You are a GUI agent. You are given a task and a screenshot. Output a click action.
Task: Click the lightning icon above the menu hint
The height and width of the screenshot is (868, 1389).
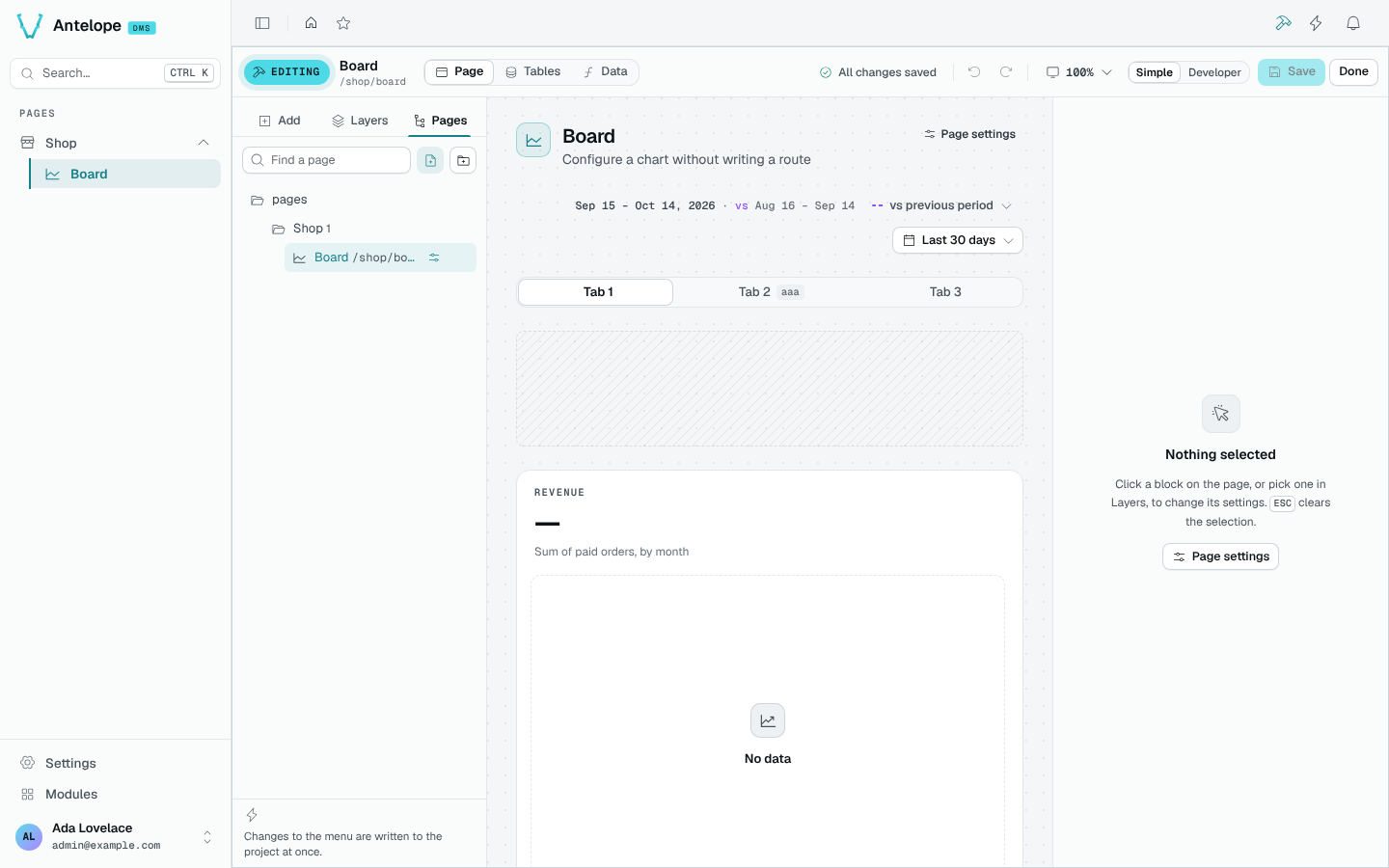[x=252, y=815]
